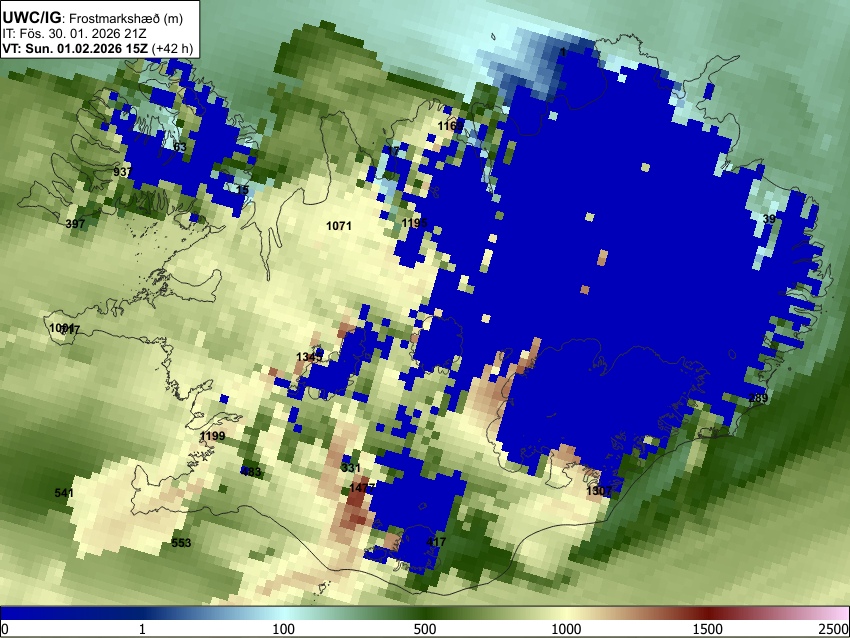This screenshot has width=850, height=638.
Task: Click the dark green color bar segment above 500
Action: pos(424,614)
